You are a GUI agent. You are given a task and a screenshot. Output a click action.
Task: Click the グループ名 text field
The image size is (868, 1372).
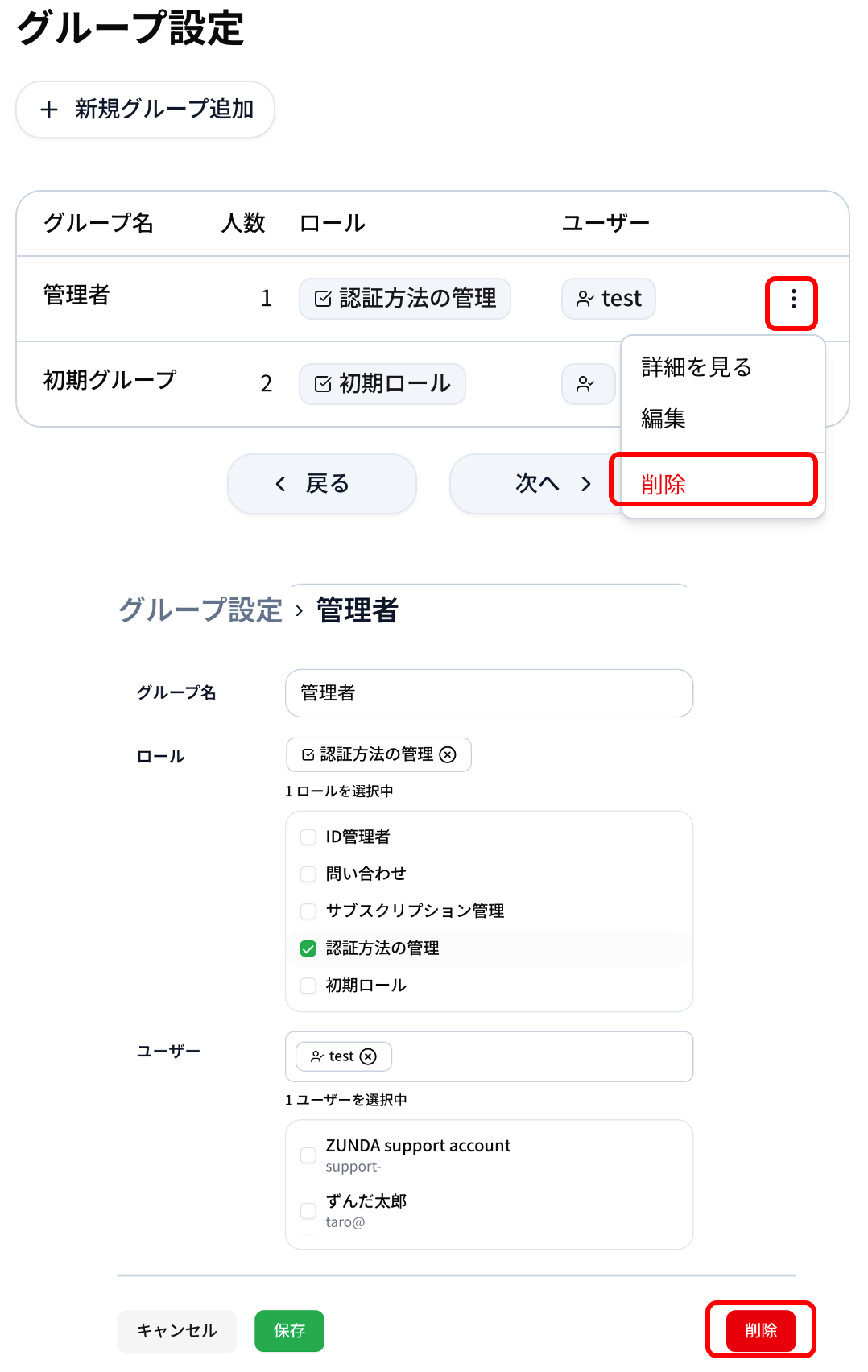tap(489, 693)
